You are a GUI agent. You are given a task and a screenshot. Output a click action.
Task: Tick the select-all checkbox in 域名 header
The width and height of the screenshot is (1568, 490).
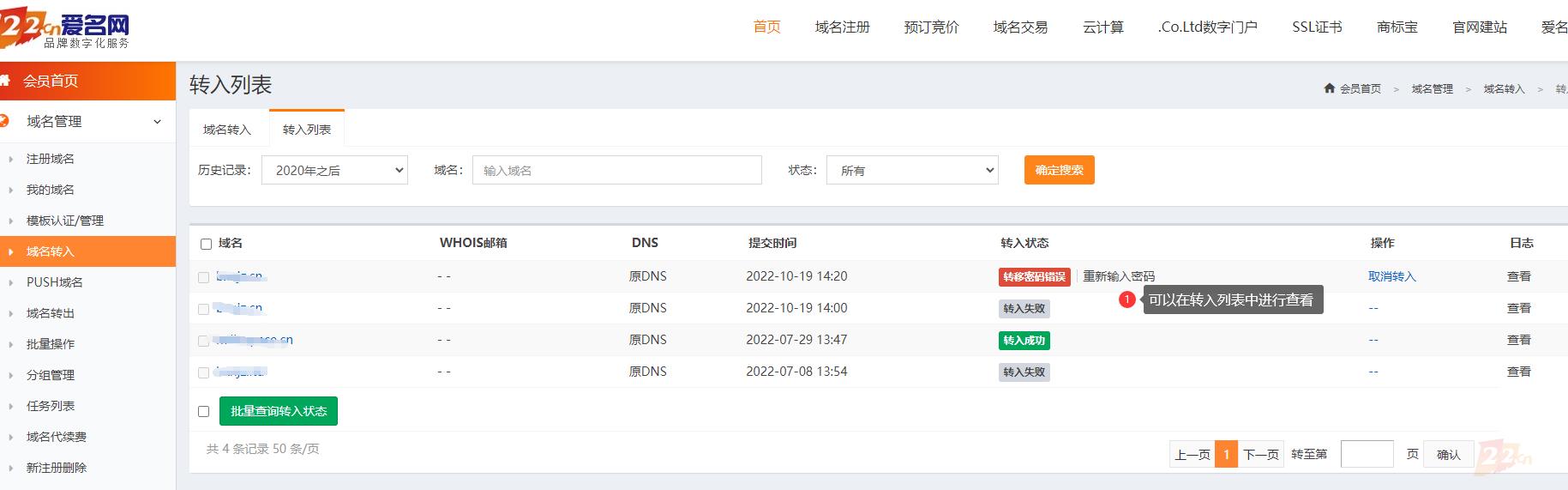coord(206,244)
